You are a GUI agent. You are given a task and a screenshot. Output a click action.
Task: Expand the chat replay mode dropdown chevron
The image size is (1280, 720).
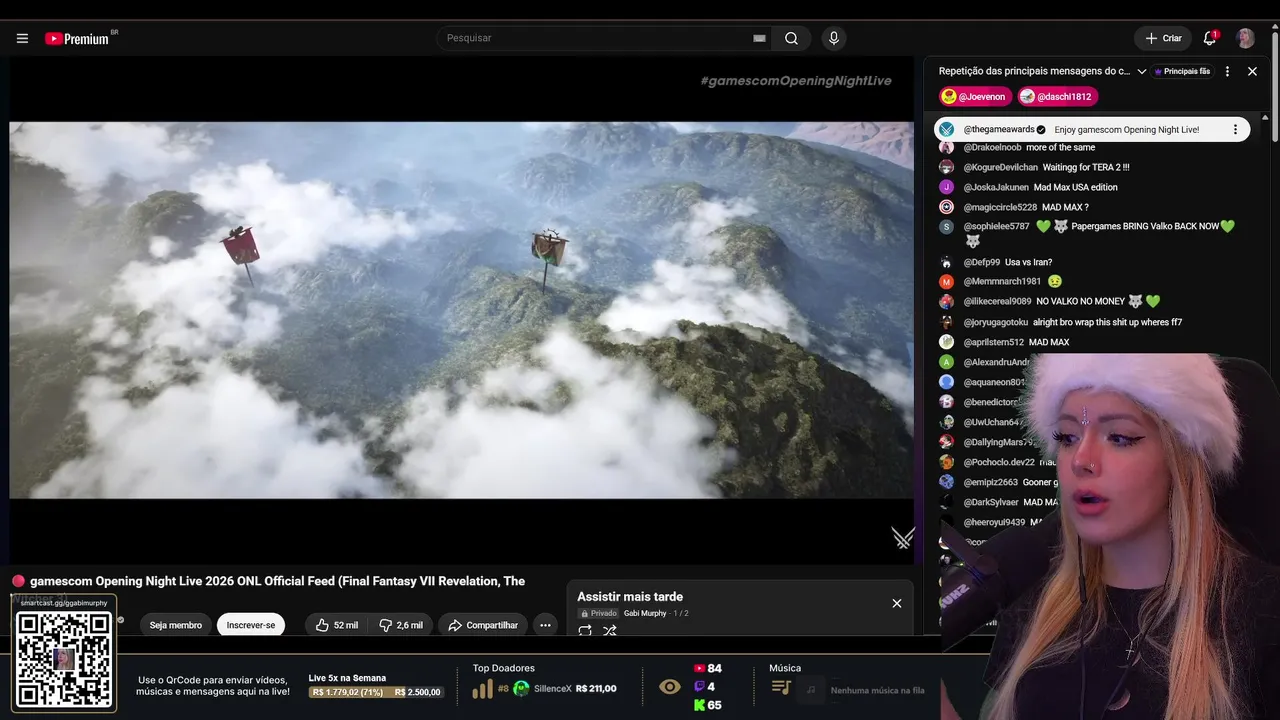[1142, 71]
